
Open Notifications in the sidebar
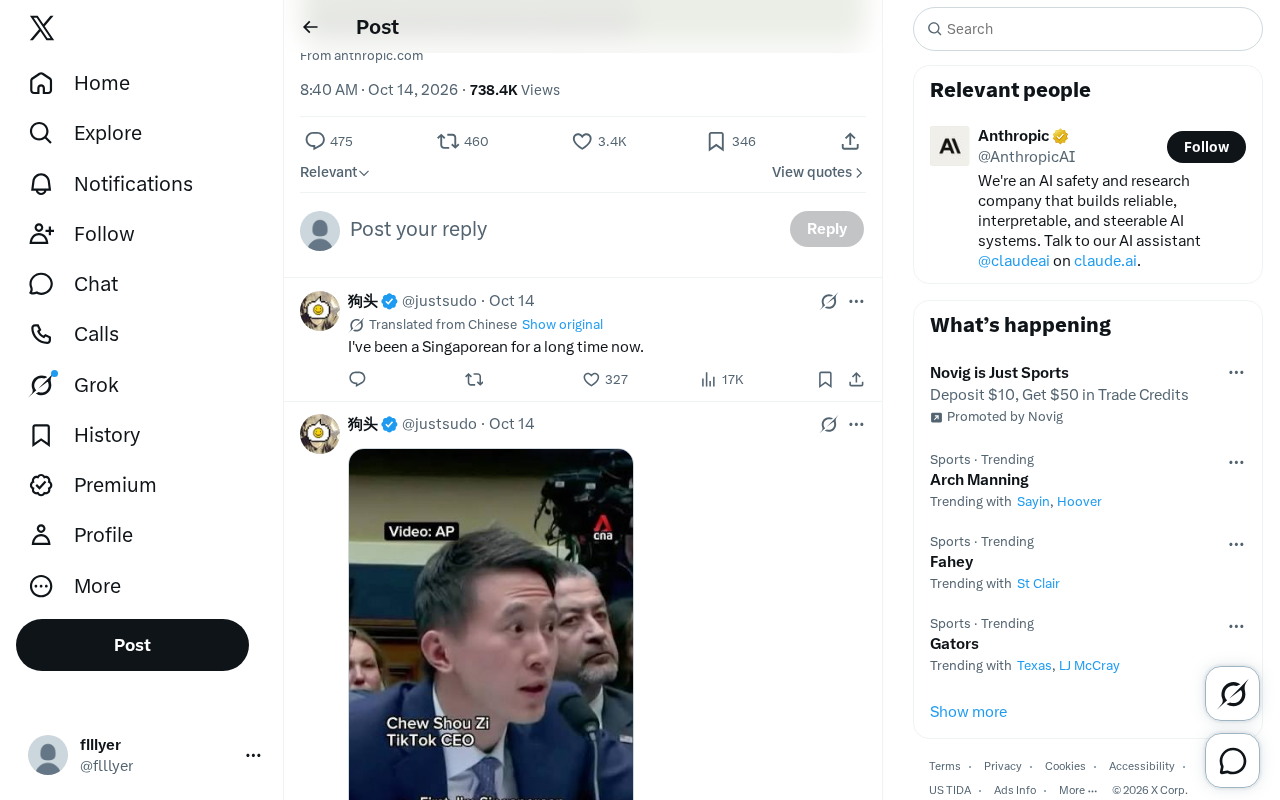click(111, 184)
